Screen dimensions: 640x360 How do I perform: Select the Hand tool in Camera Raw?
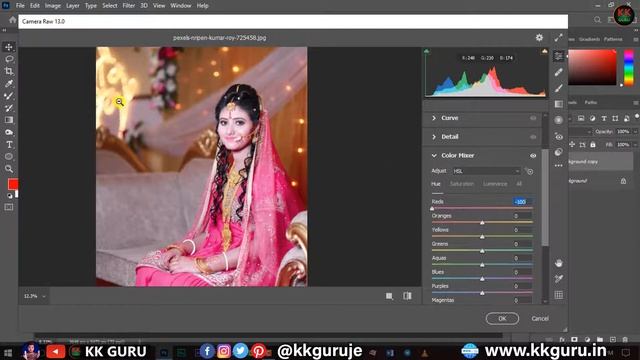tap(558, 263)
